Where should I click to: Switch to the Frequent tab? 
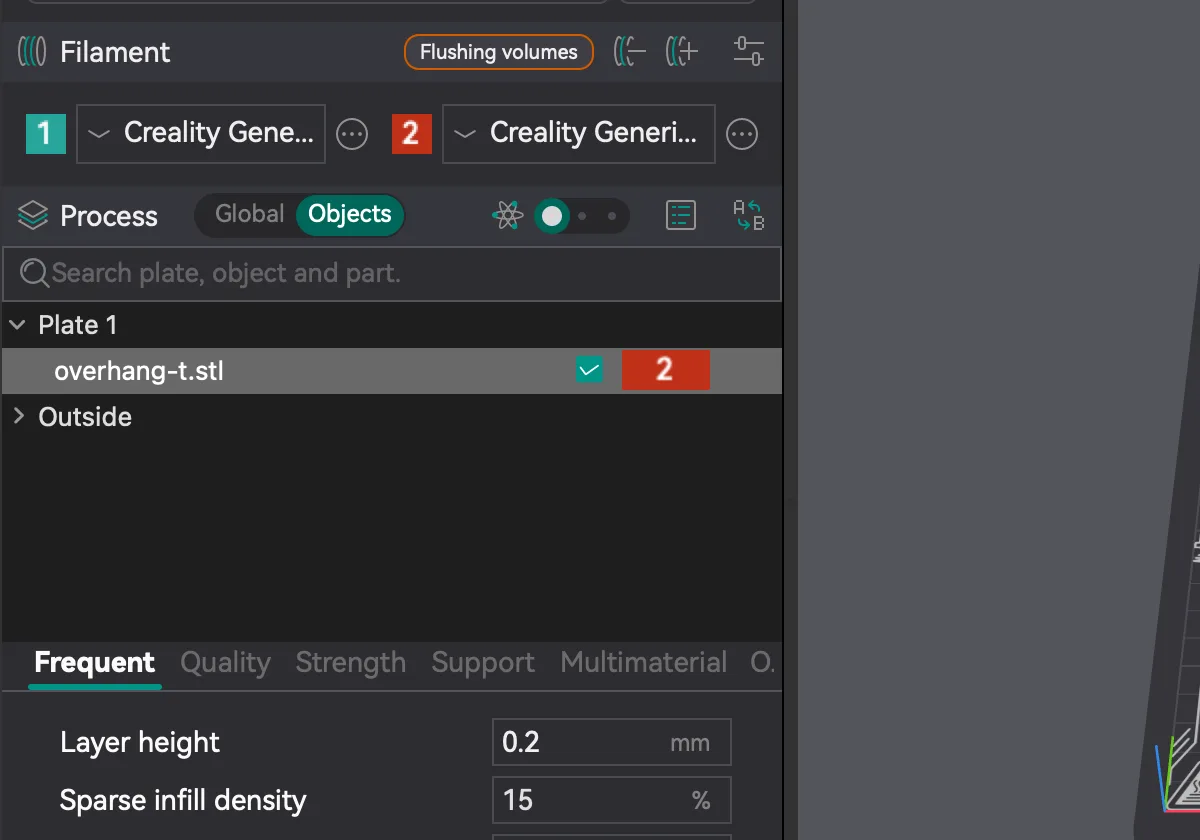[95, 662]
